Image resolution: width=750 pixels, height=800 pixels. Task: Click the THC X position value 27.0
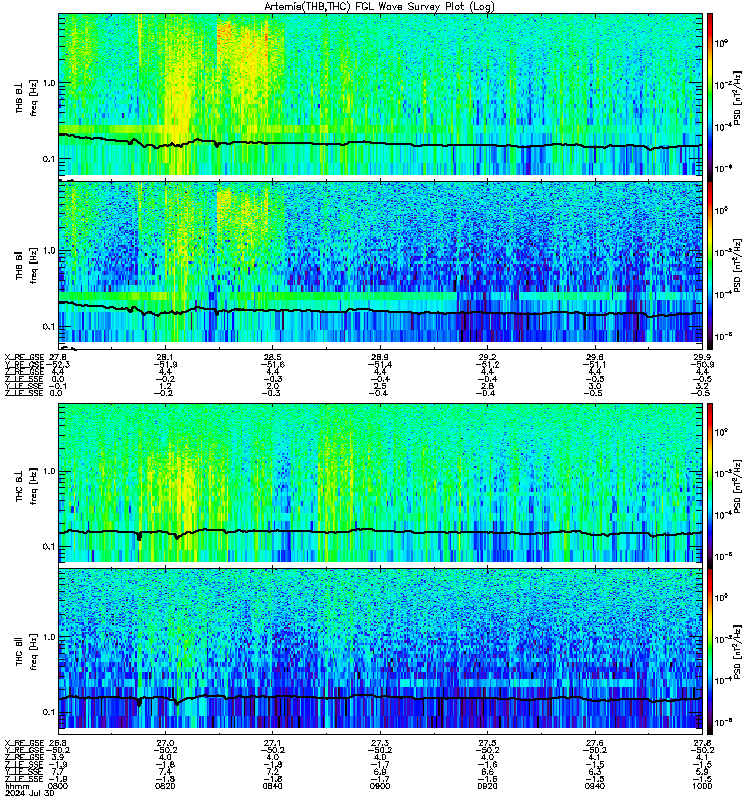pos(165,743)
